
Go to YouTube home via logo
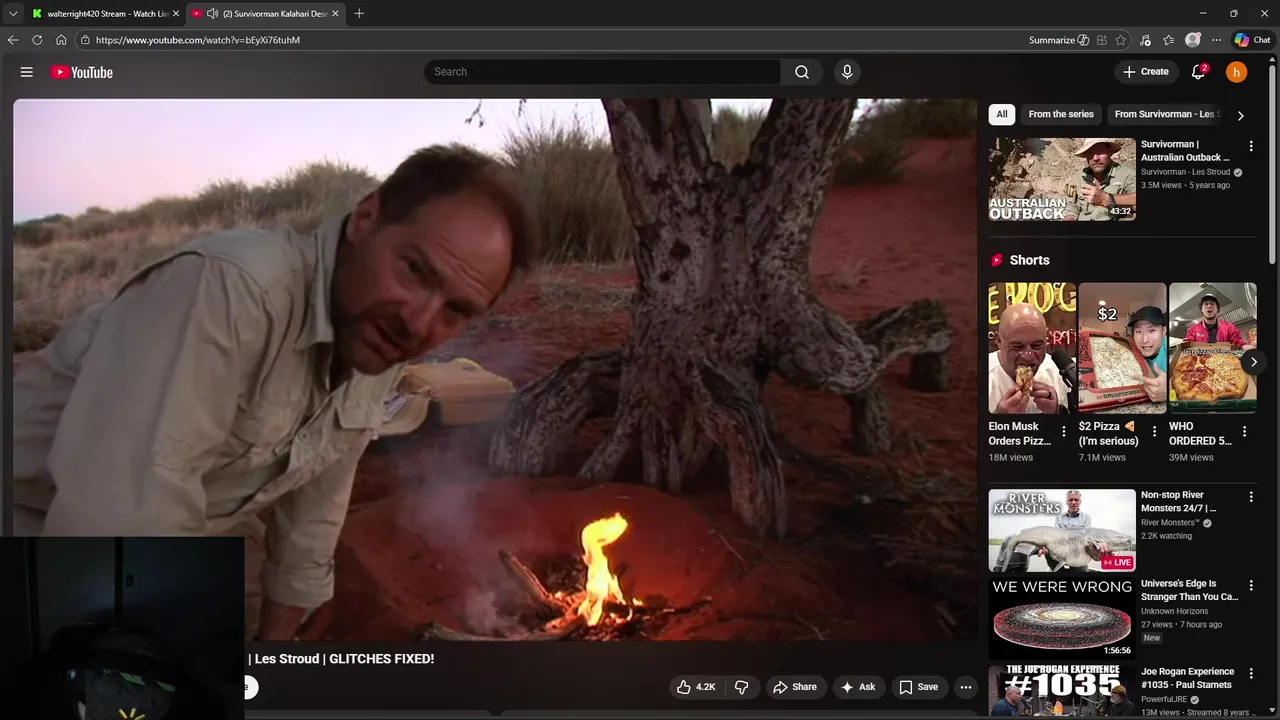[x=82, y=72]
